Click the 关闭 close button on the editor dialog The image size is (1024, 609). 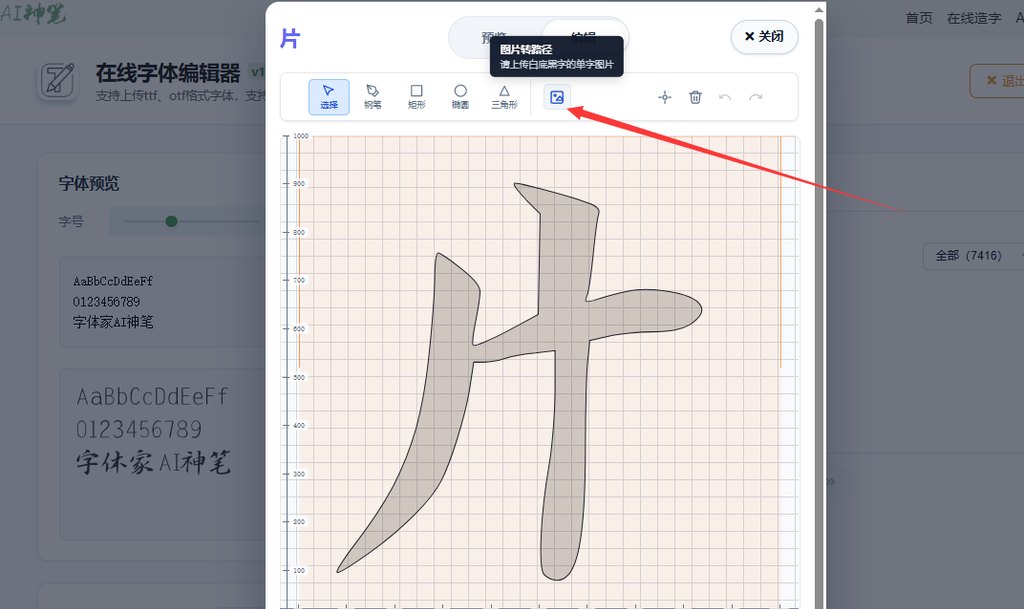tap(764, 36)
